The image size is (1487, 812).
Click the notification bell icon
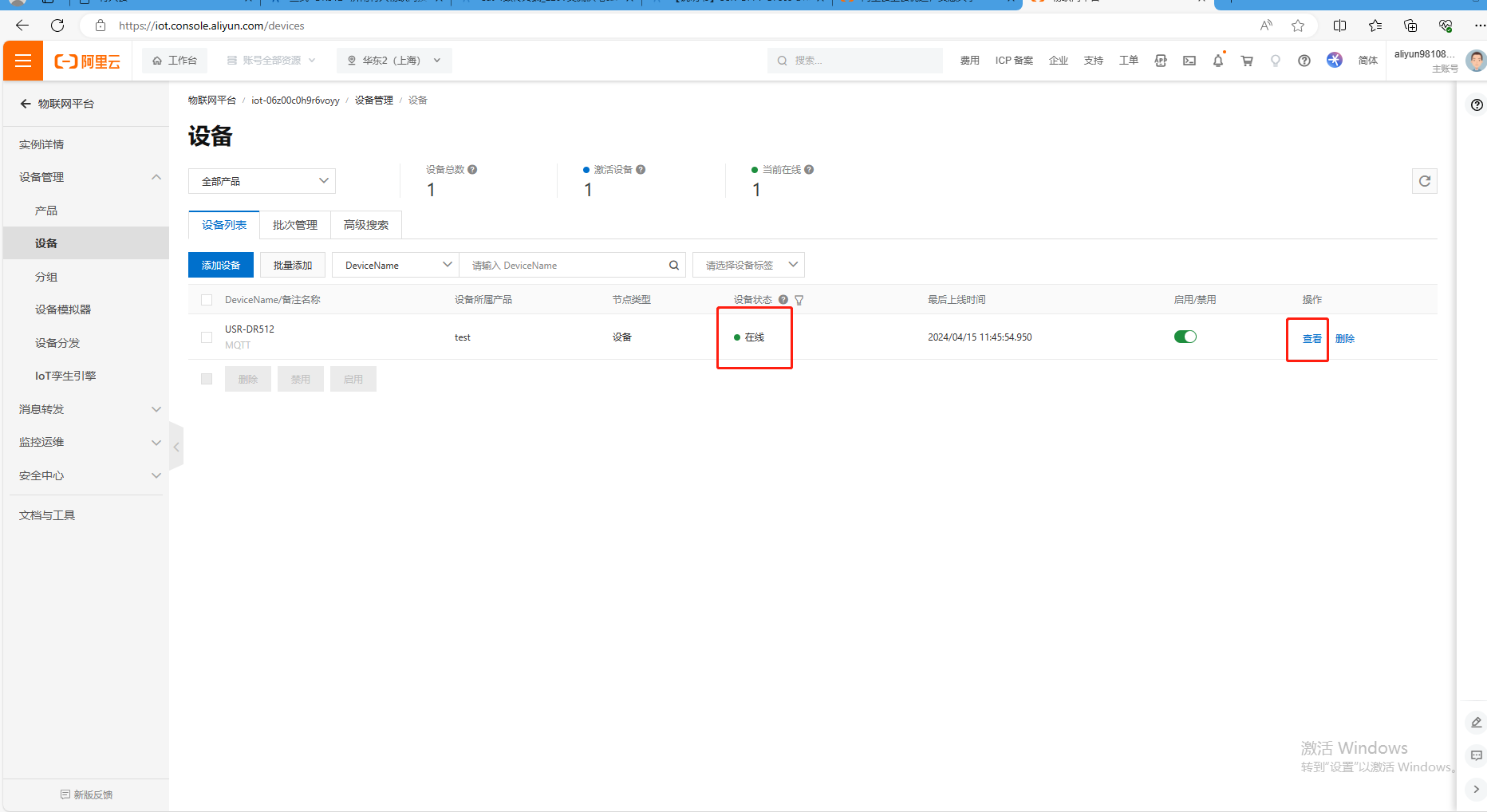tap(1217, 61)
